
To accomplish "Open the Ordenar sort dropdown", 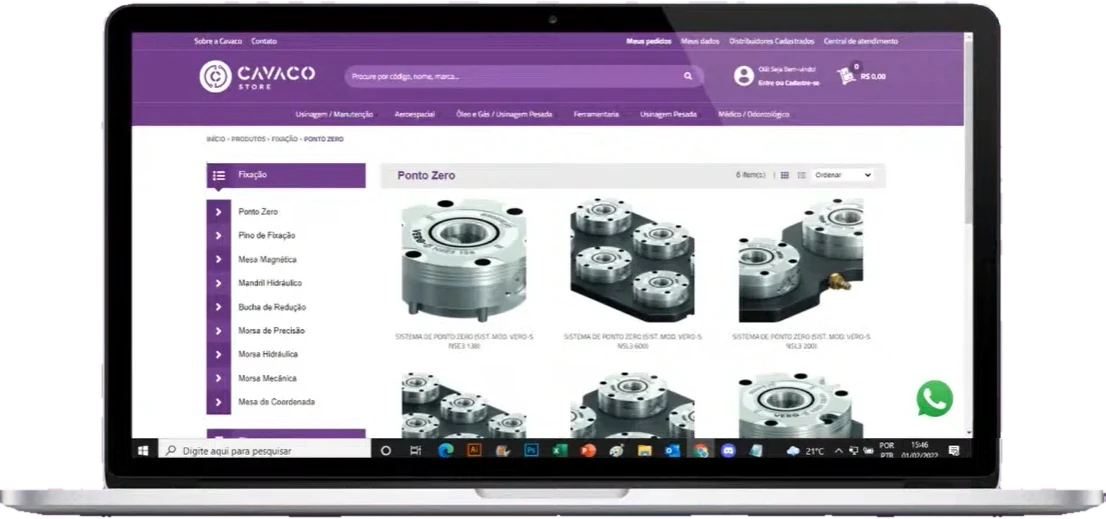I will point(843,175).
